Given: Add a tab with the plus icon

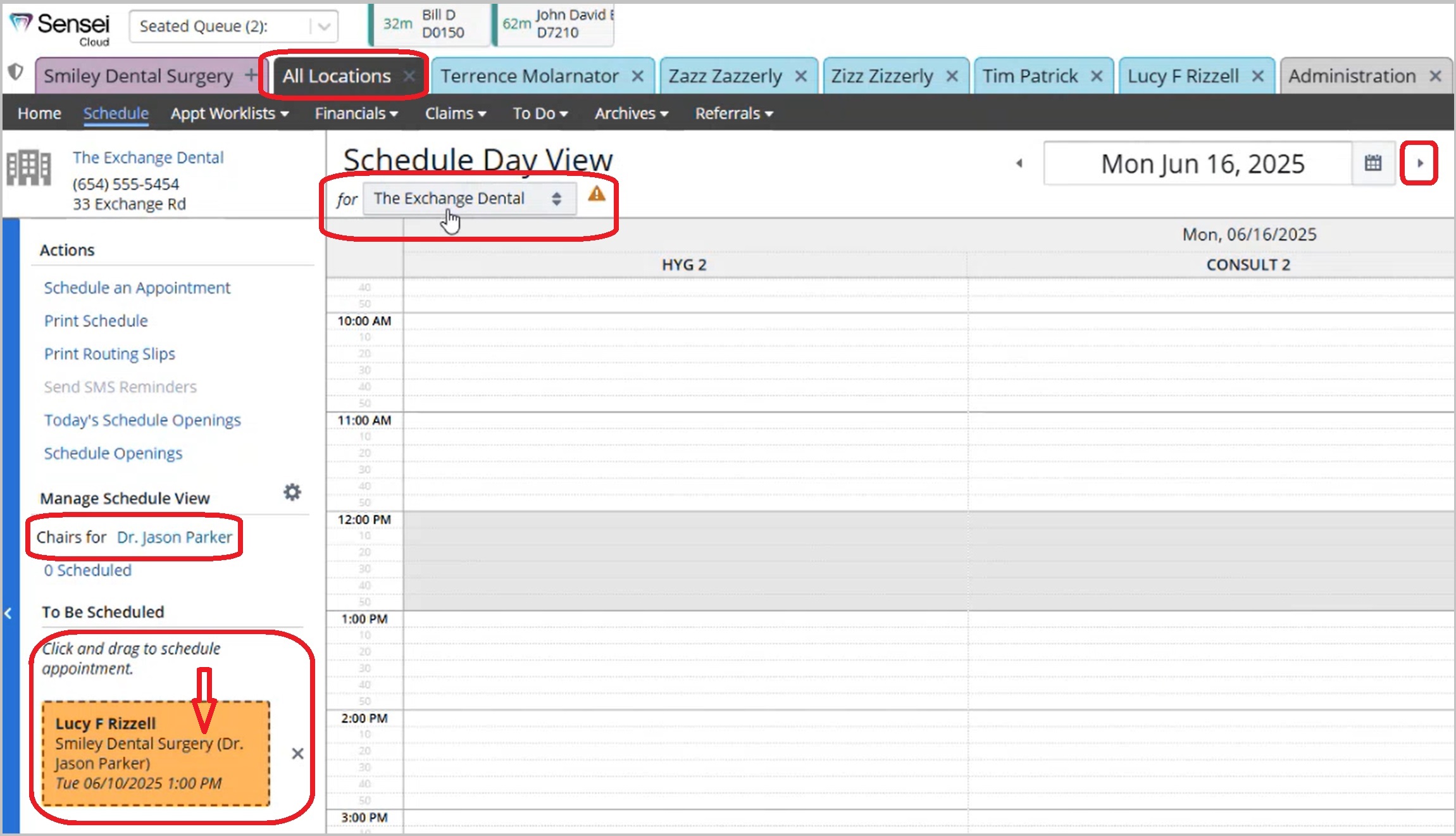Looking at the screenshot, I should point(251,75).
